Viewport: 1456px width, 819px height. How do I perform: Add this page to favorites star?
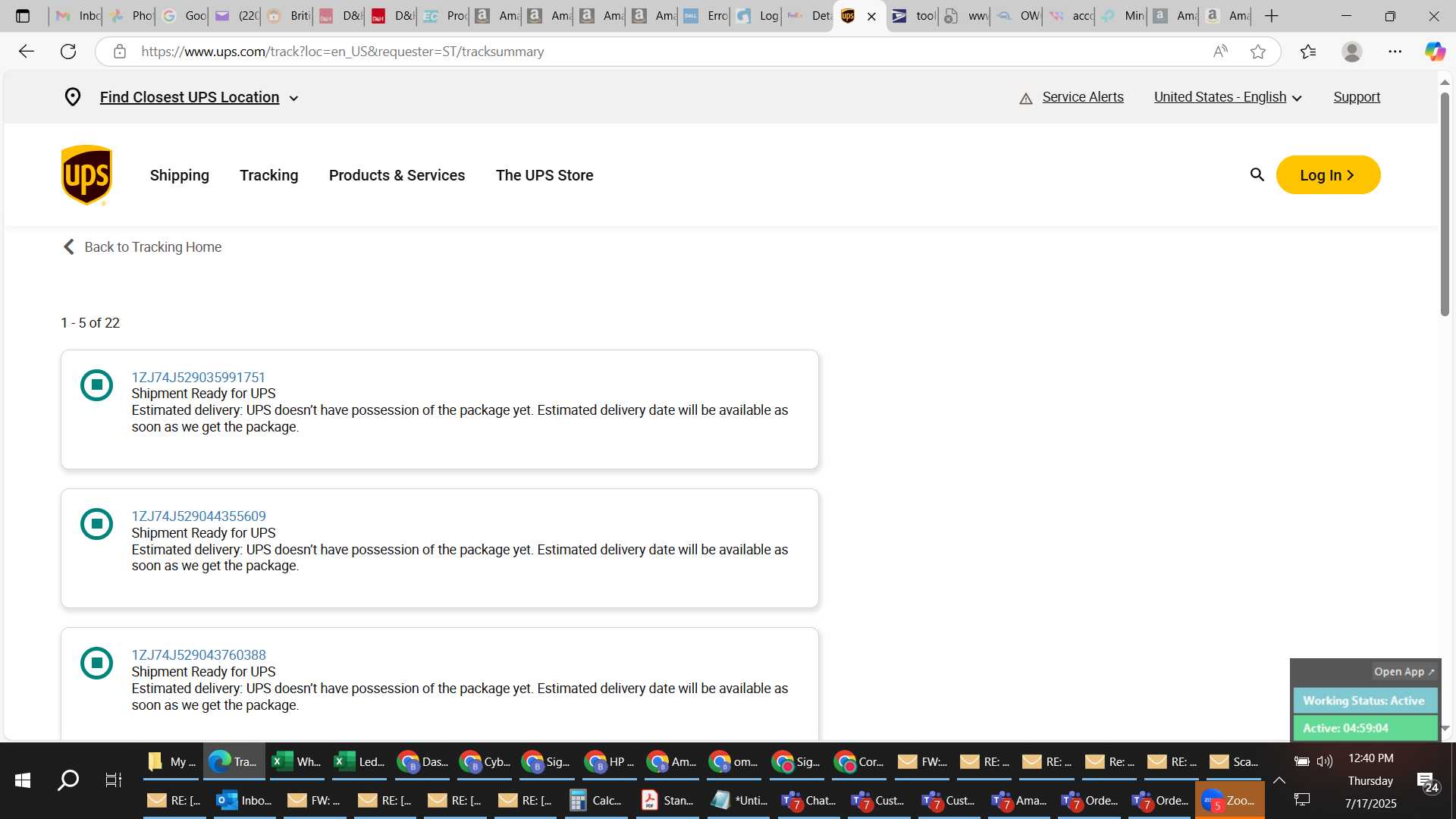coord(1258,52)
